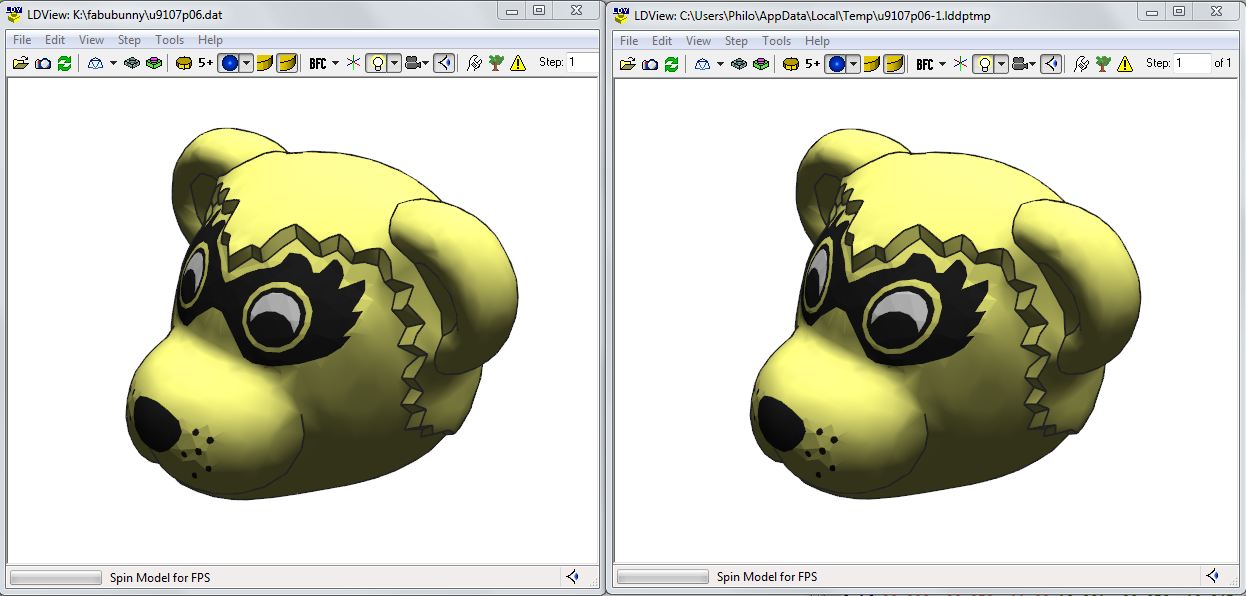
Task: Toggle seams icon in right window toolbar
Action: pos(739,64)
